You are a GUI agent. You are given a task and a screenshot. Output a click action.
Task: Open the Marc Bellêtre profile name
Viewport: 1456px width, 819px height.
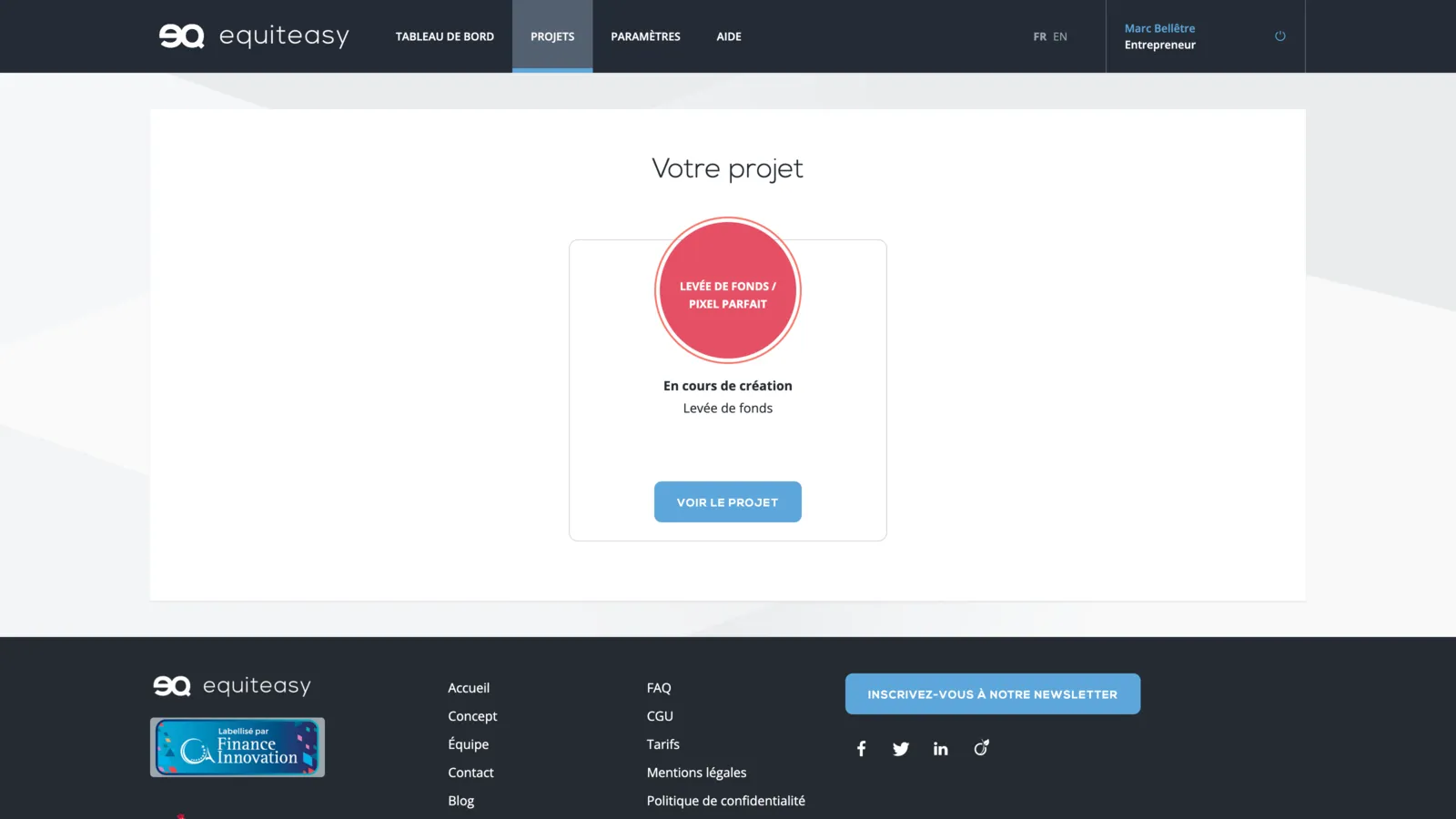pos(1159,28)
